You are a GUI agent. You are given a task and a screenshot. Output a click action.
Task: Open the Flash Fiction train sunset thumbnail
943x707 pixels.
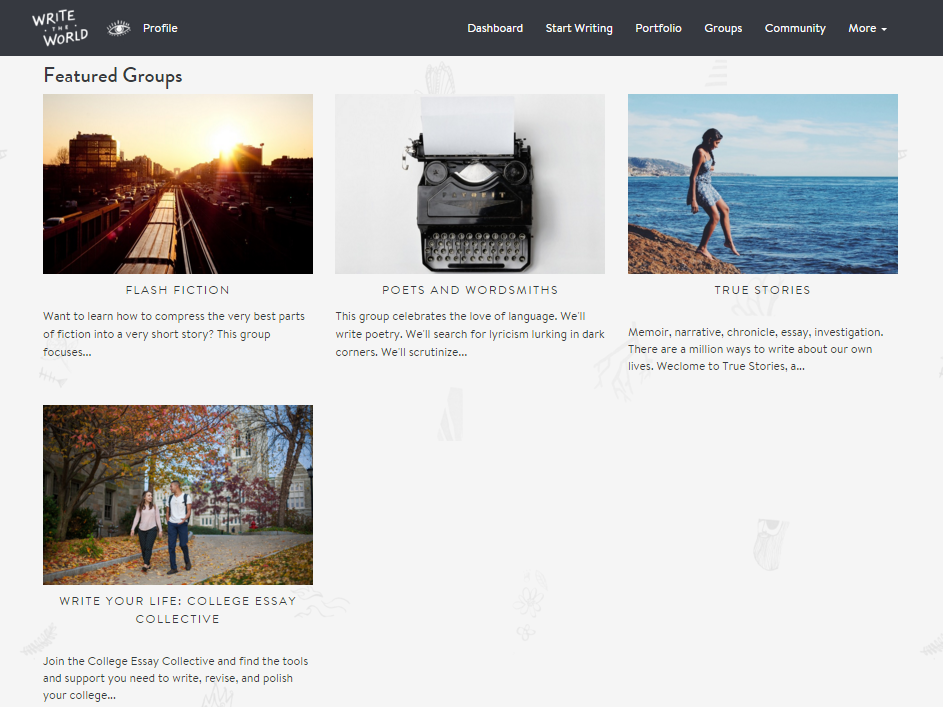pyautogui.click(x=178, y=184)
